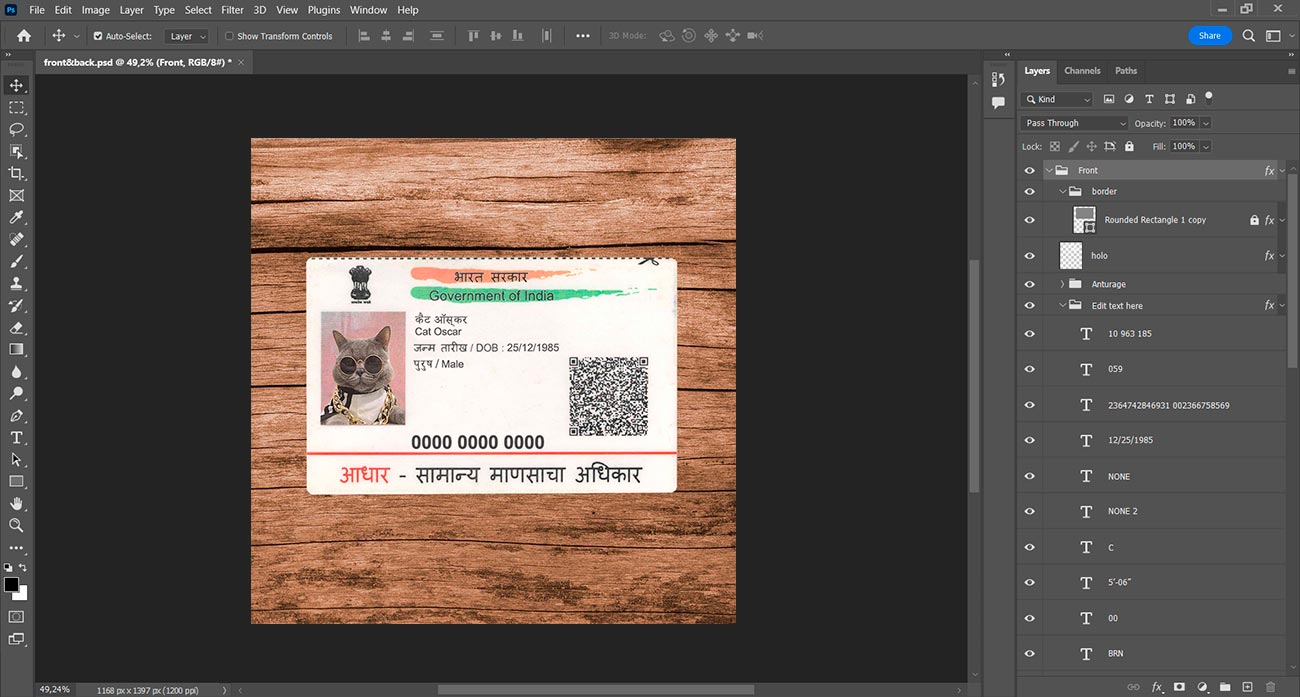Select the Hand tool

click(x=16, y=503)
